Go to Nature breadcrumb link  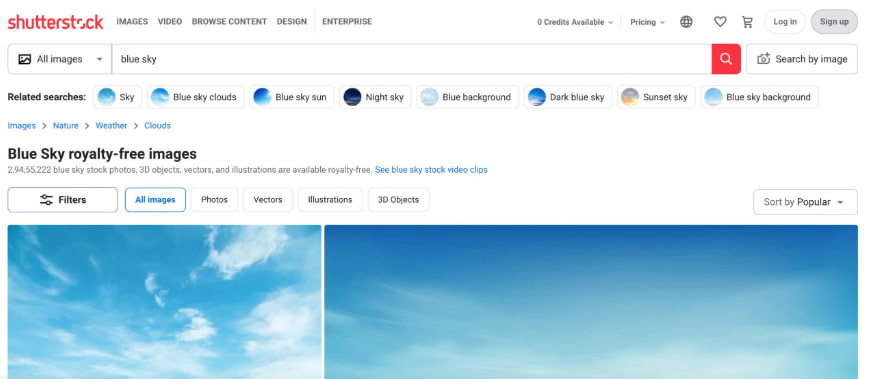click(65, 125)
